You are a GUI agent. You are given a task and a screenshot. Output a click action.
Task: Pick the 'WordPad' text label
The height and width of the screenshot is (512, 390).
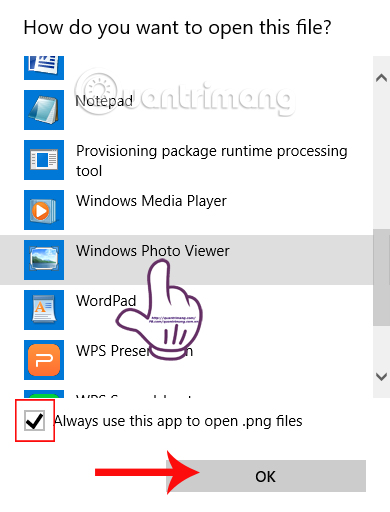106,301
